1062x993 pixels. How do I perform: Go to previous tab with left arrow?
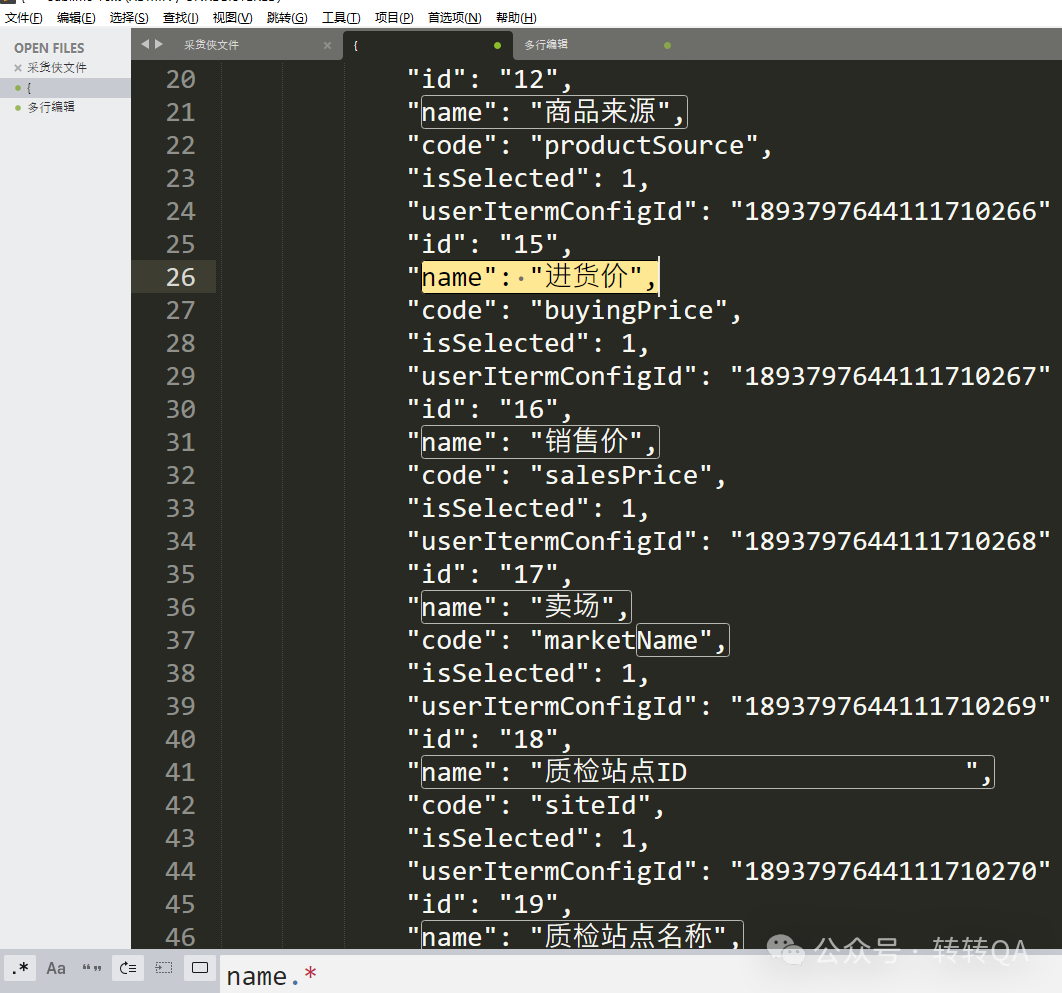tap(145, 44)
